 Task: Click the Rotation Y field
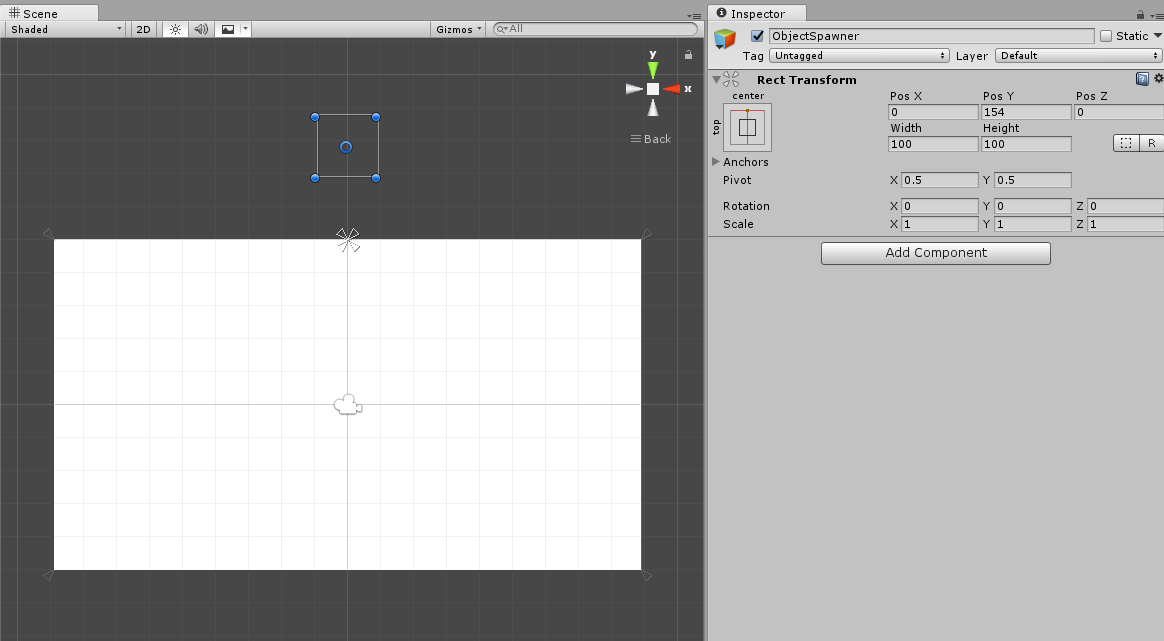pos(1033,206)
